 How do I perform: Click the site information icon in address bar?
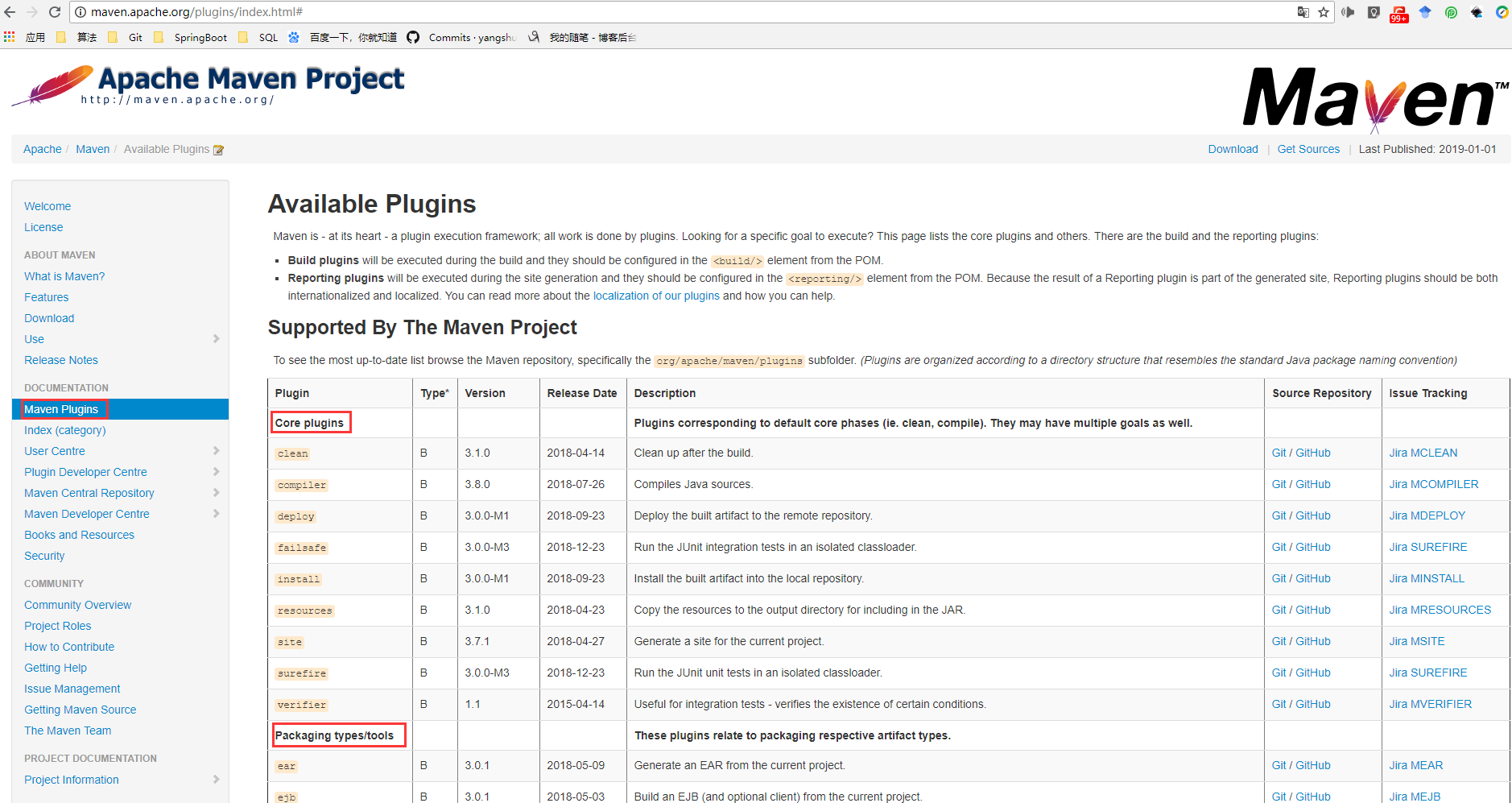pyautogui.click(x=81, y=12)
